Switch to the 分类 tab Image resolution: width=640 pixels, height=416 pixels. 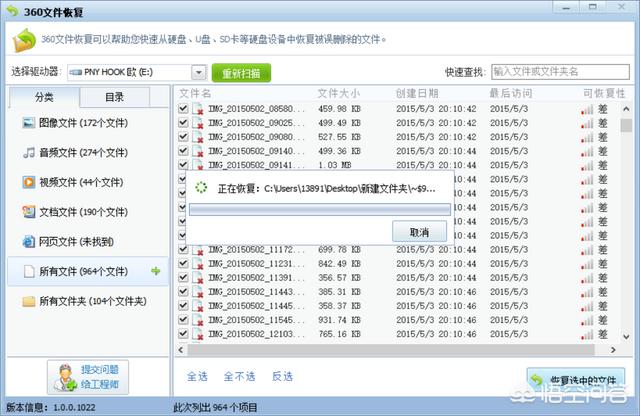coord(43,97)
